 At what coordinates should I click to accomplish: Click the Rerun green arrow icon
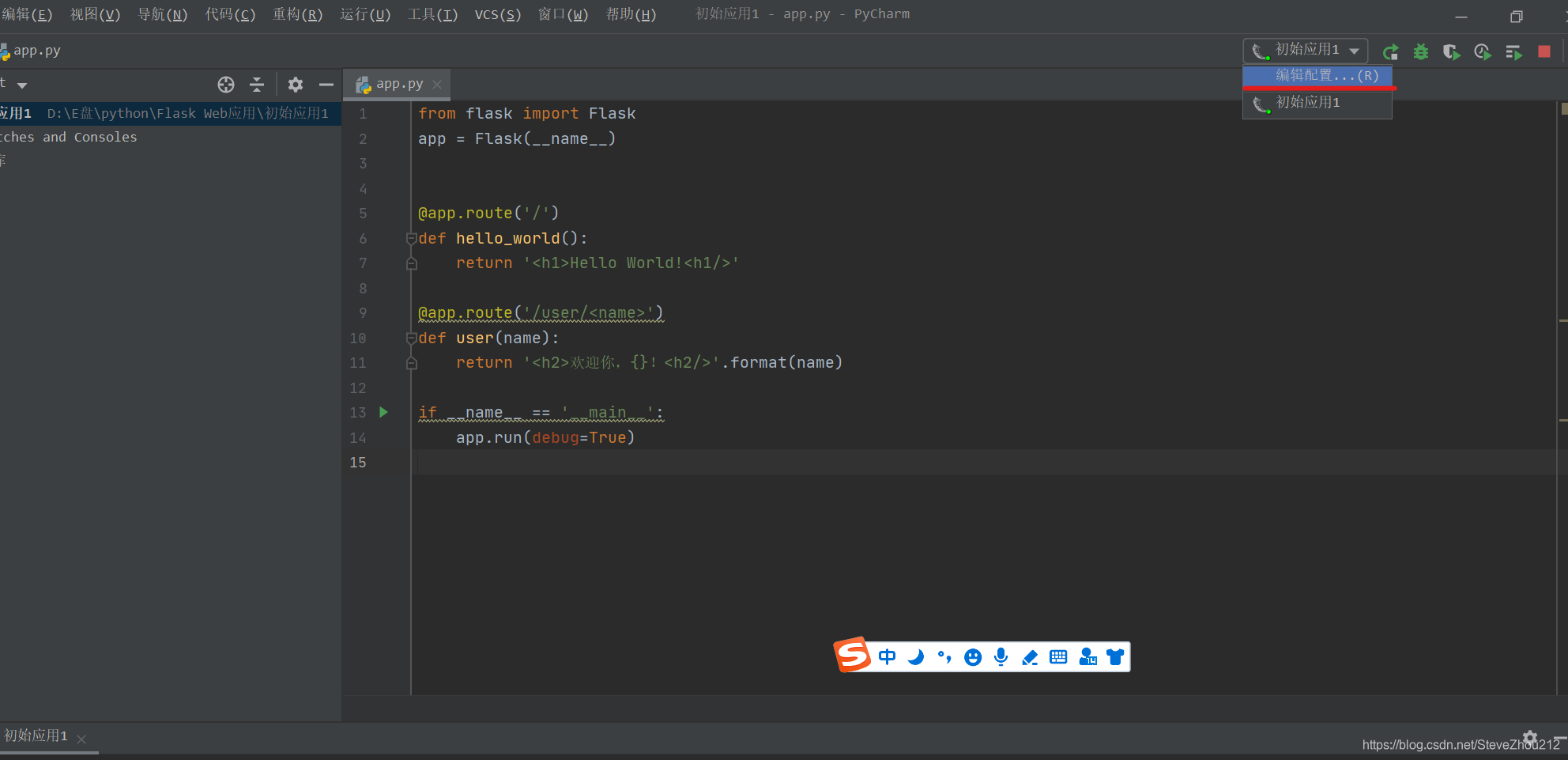(x=1390, y=52)
